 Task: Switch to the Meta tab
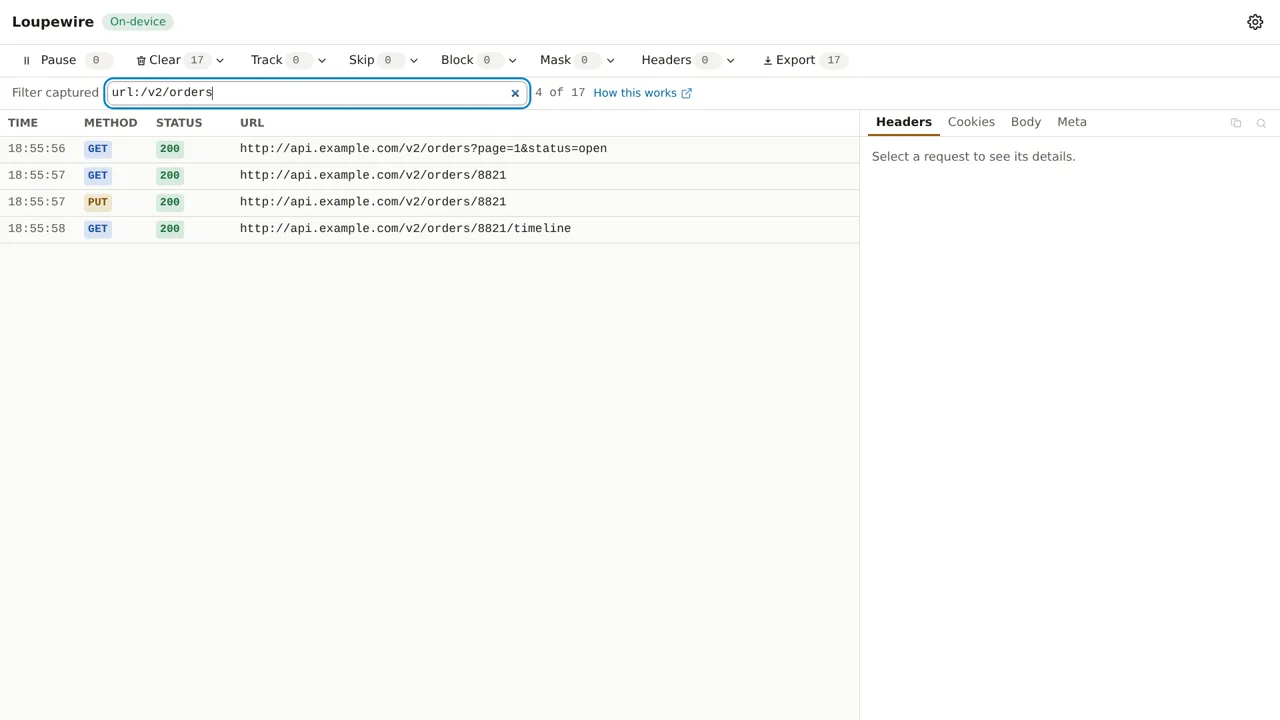pyautogui.click(x=1072, y=122)
